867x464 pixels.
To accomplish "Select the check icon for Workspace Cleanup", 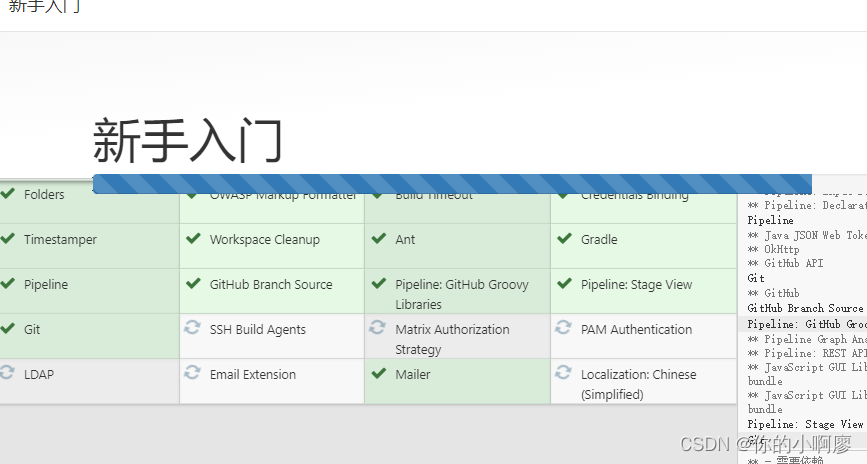I will tap(193, 239).
